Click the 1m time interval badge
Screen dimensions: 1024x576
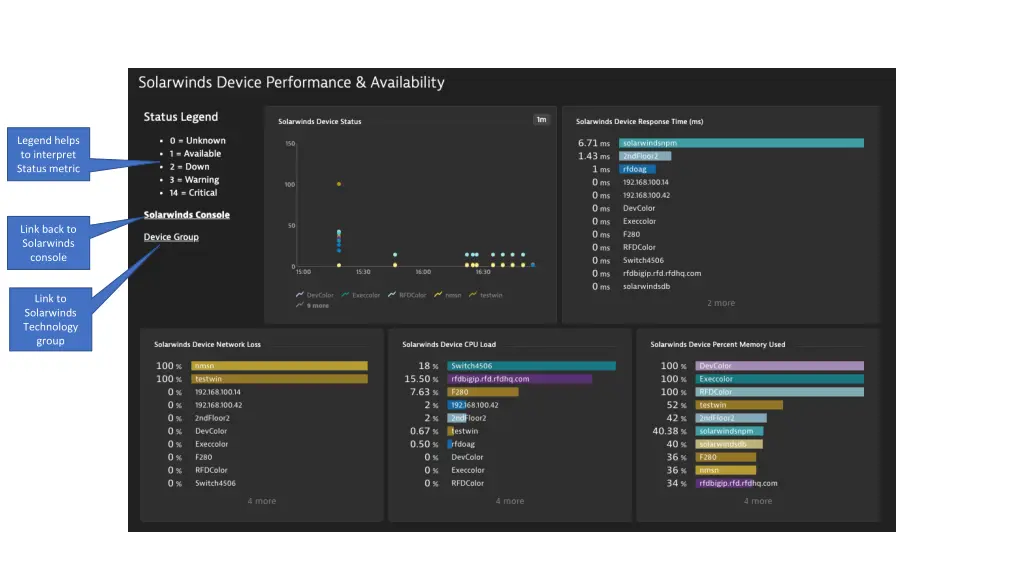(541, 120)
